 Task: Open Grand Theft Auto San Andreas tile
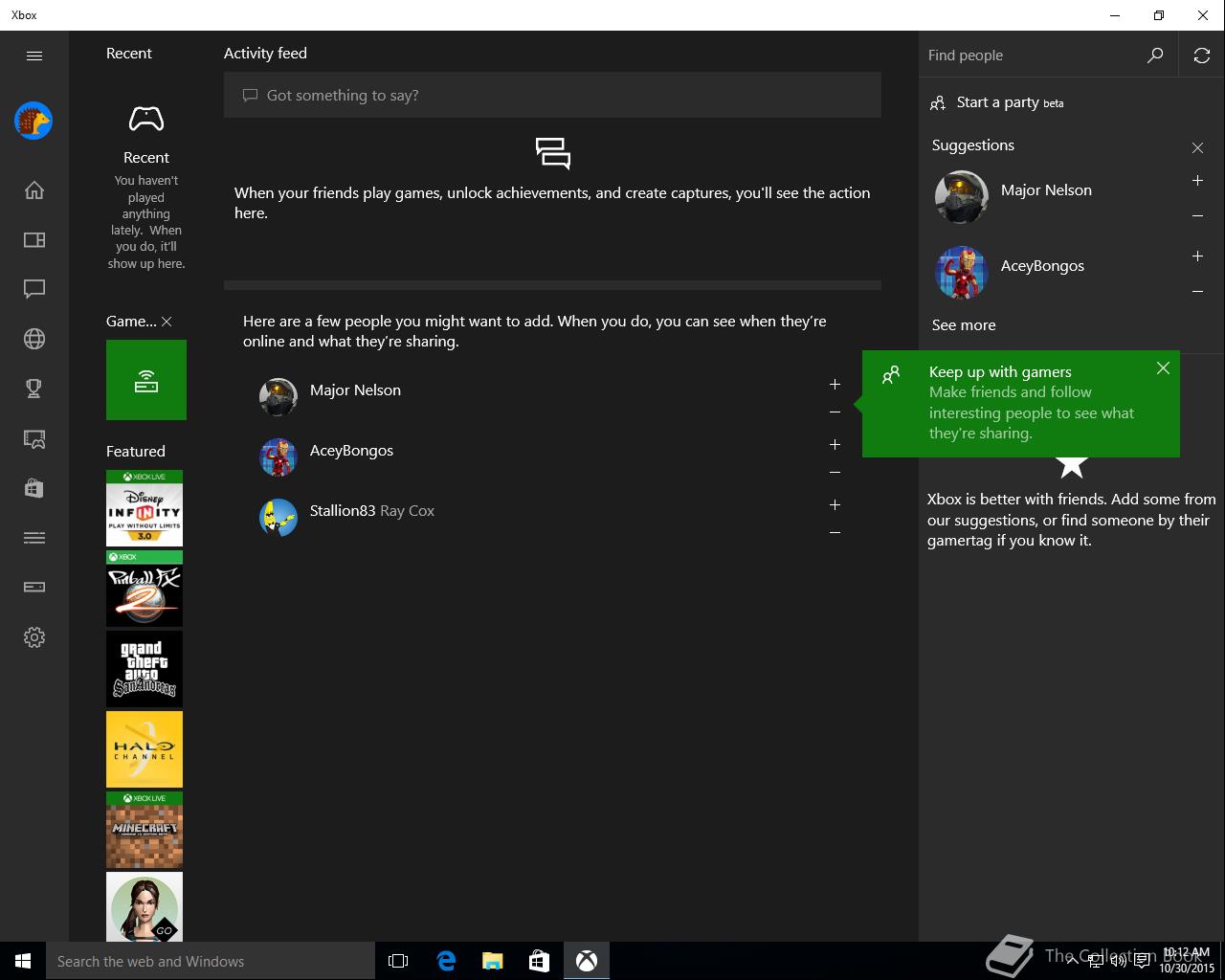pyautogui.click(x=145, y=669)
